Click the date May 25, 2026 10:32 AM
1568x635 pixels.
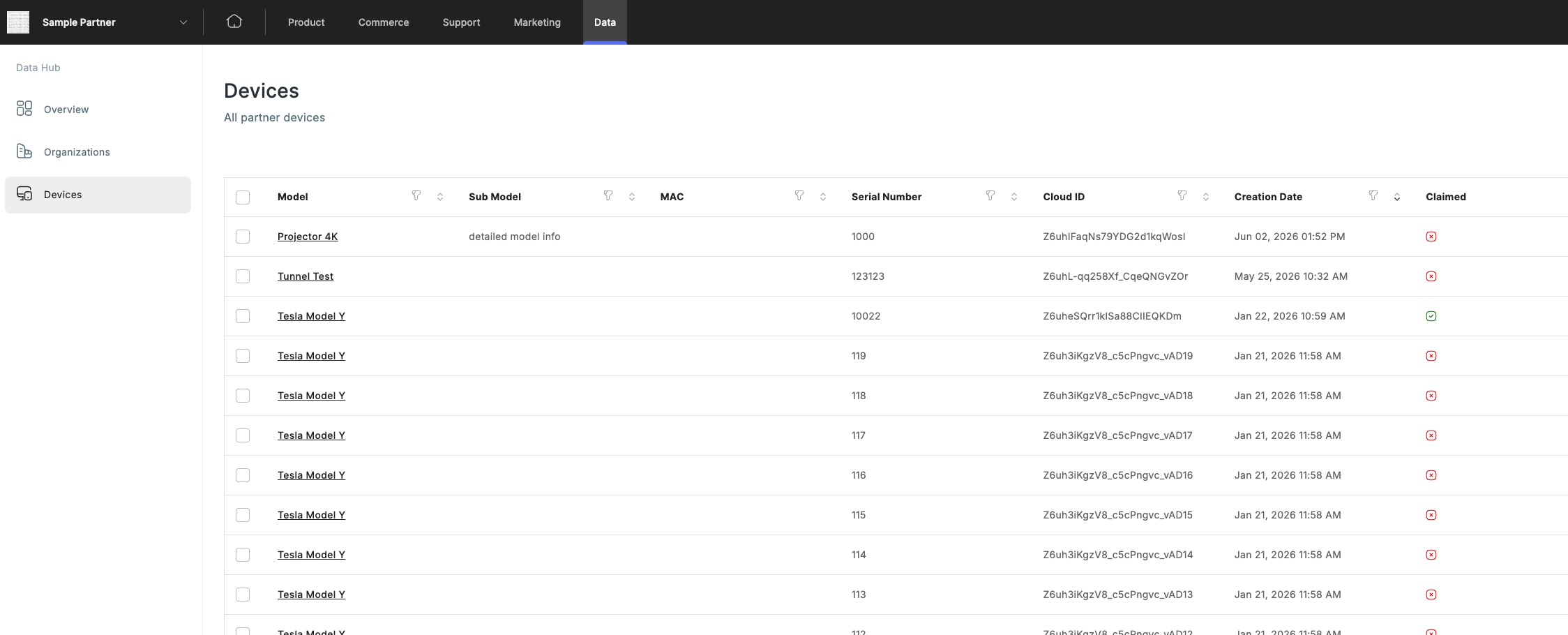click(x=1291, y=276)
